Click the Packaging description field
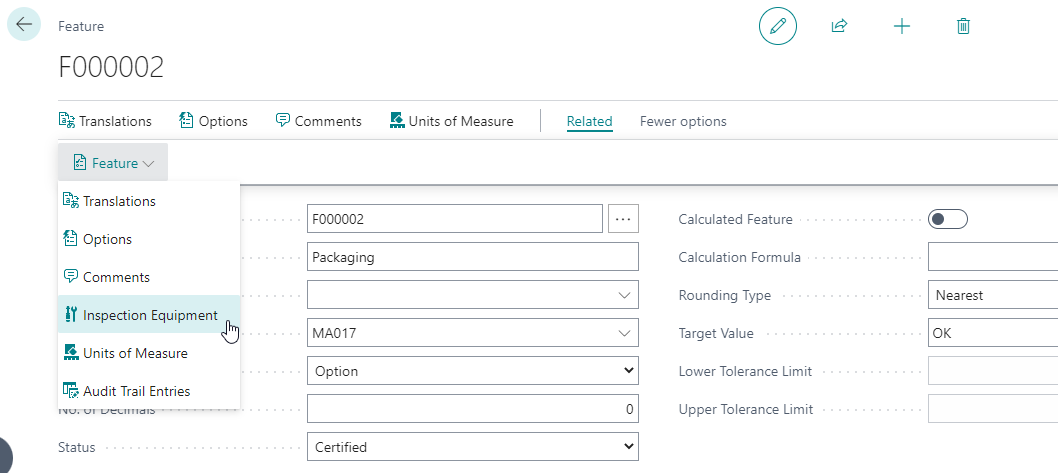Image resolution: width=1058 pixels, height=473 pixels. click(x=472, y=257)
